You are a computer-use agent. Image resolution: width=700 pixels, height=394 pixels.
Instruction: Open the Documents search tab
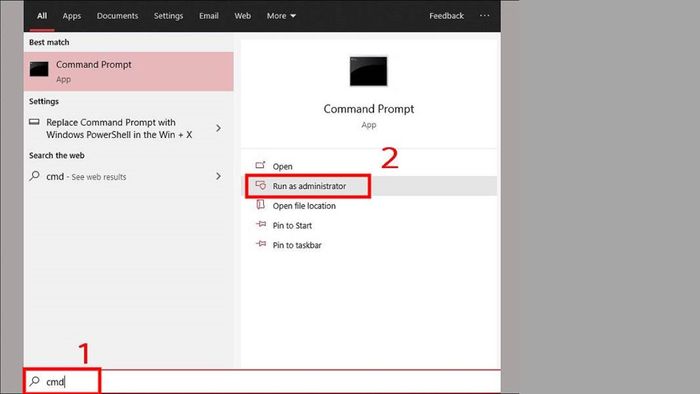tap(117, 16)
